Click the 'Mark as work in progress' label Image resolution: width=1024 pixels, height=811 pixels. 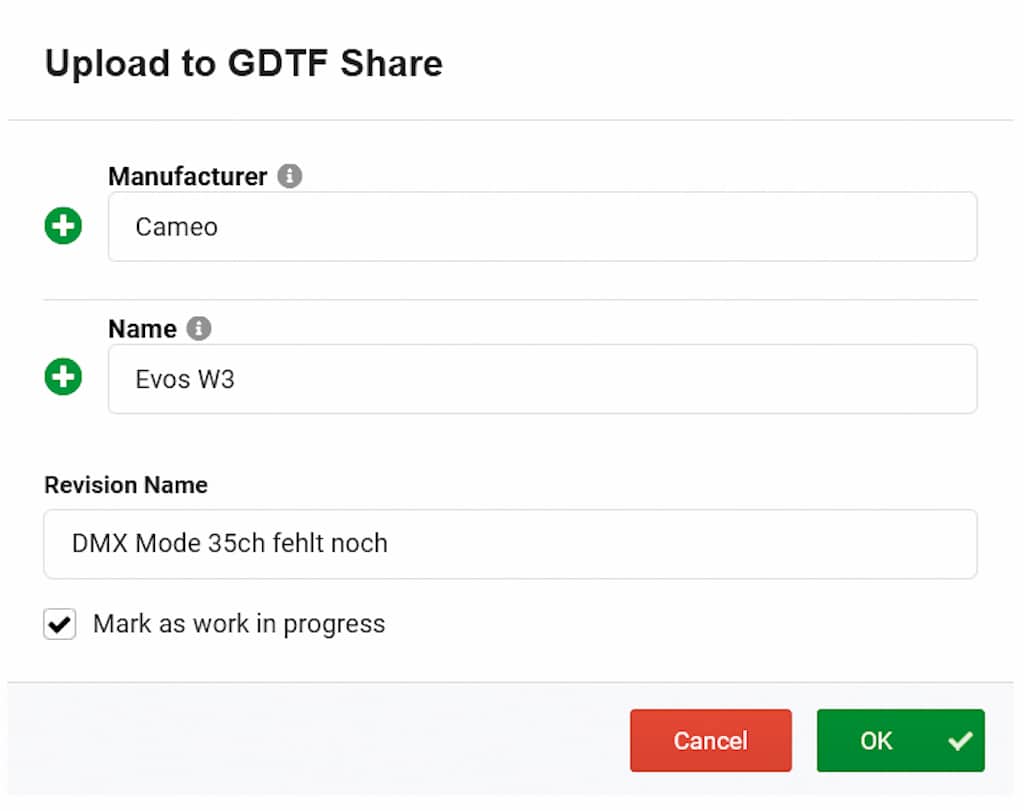(x=238, y=624)
